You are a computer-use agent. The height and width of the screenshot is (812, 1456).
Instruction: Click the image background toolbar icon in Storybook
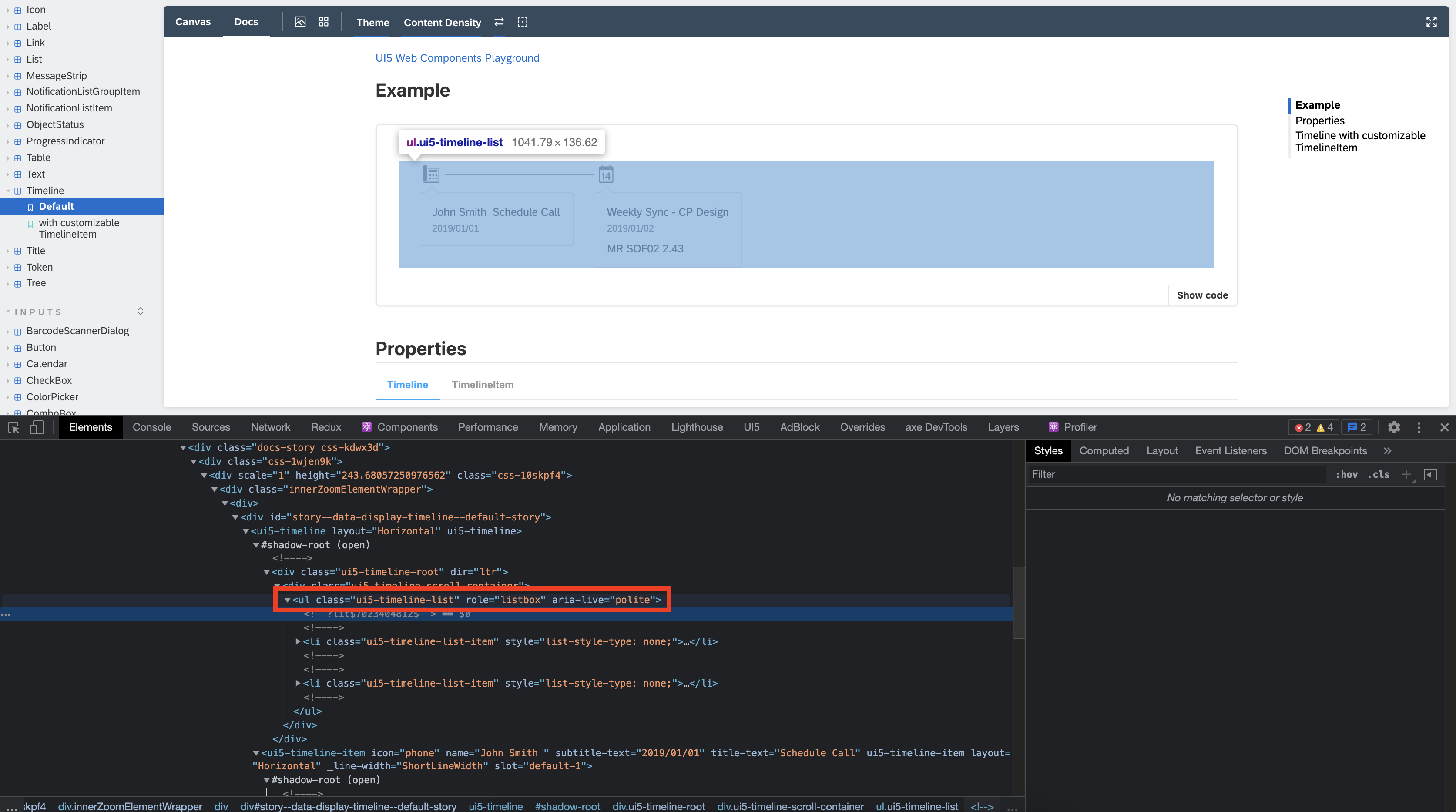tap(300, 22)
